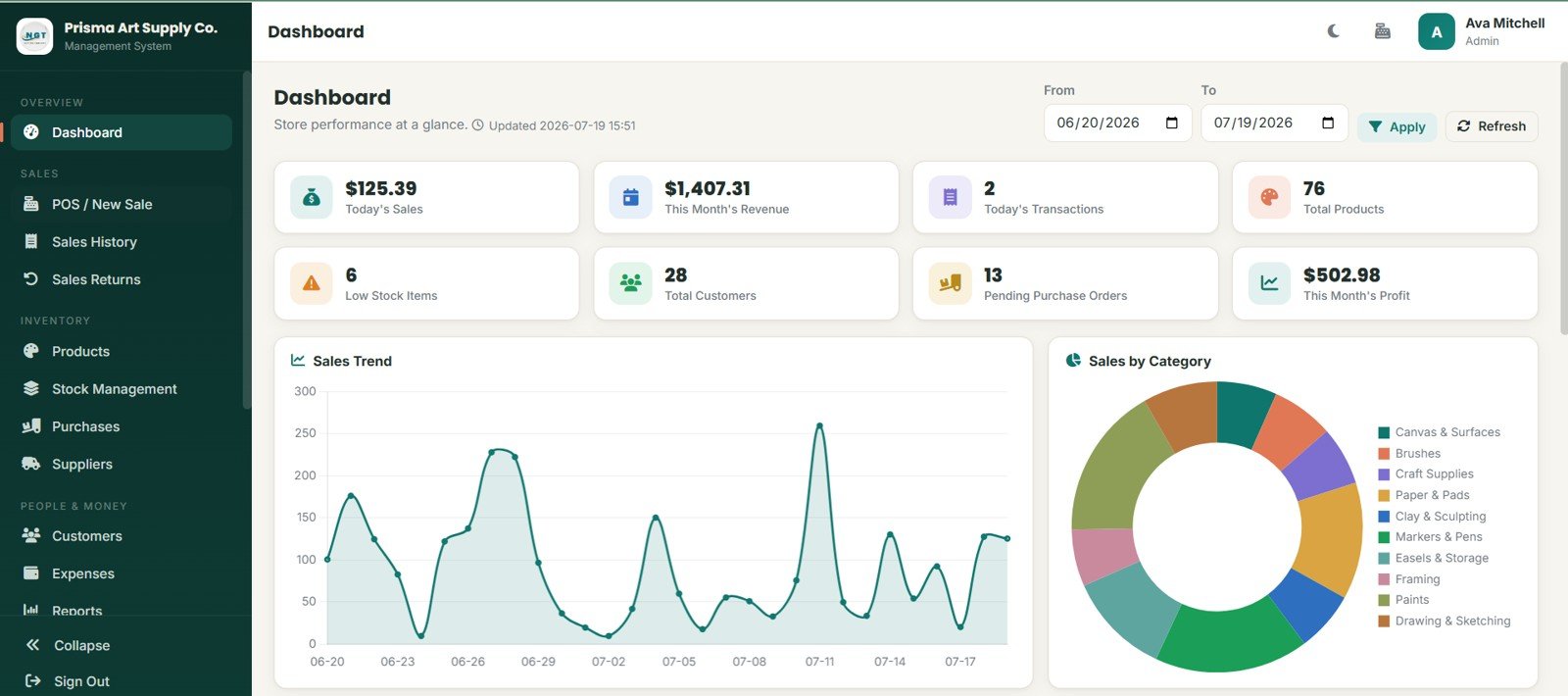Viewport: 1568px width, 696px height.
Task: Click the Pending Purchase Orders icon
Action: click(x=950, y=283)
